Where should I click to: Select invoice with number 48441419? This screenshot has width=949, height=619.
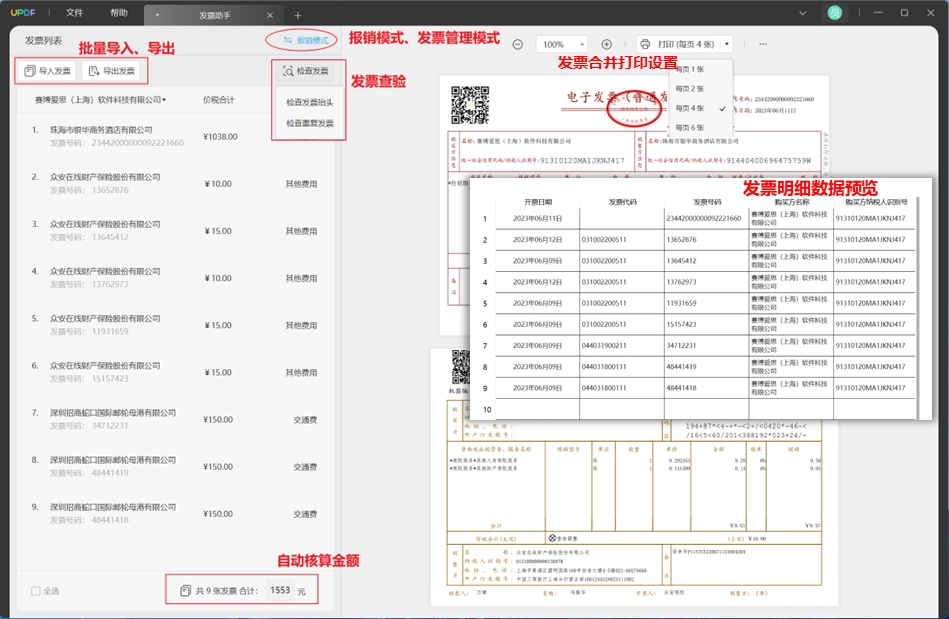point(174,467)
